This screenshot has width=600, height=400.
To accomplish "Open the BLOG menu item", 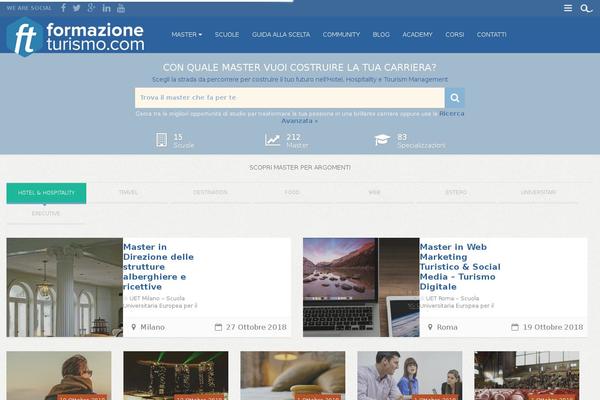I will 381,35.
